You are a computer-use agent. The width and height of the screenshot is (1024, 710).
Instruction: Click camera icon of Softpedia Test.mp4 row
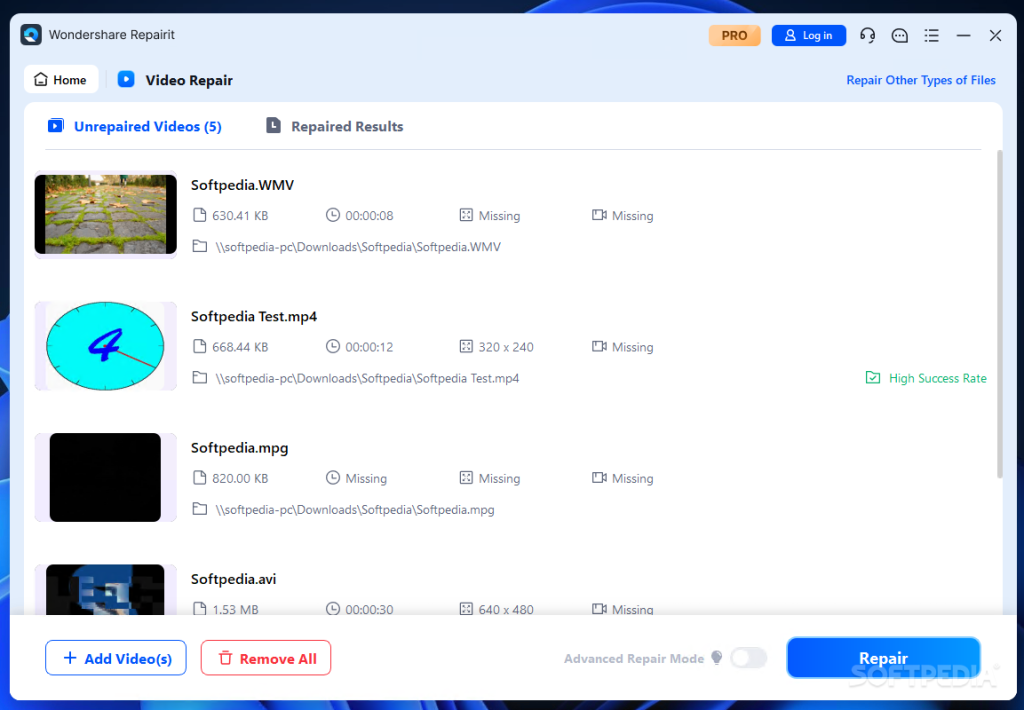coord(600,347)
